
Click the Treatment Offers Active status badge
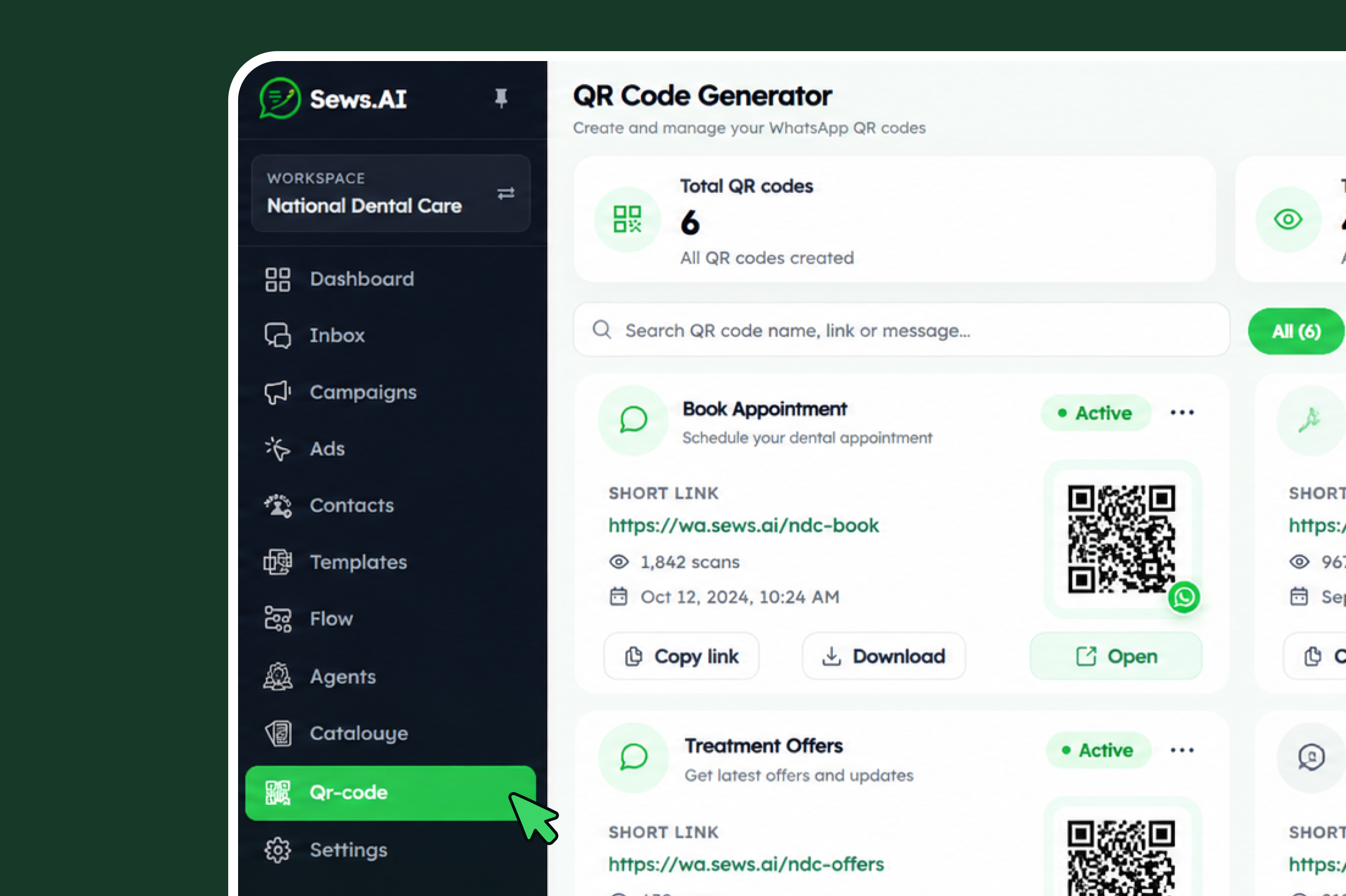pyautogui.click(x=1098, y=750)
